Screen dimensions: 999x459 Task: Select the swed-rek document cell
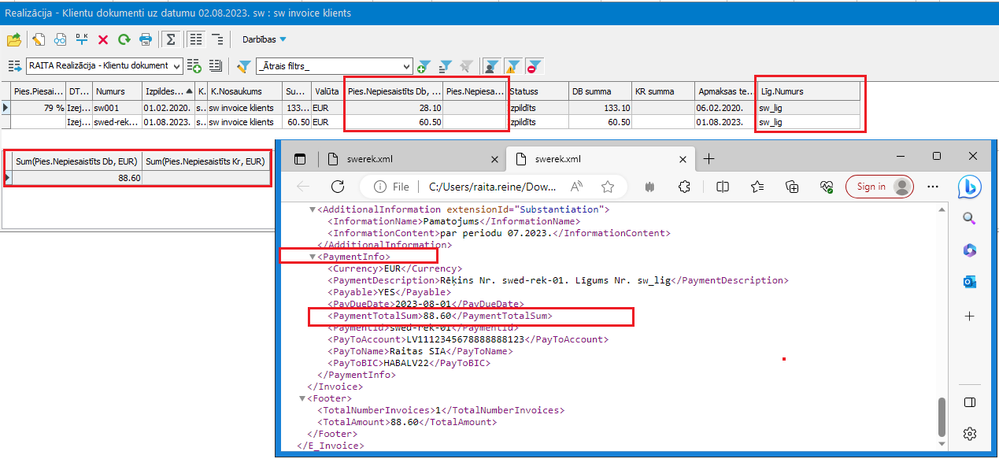point(117,122)
